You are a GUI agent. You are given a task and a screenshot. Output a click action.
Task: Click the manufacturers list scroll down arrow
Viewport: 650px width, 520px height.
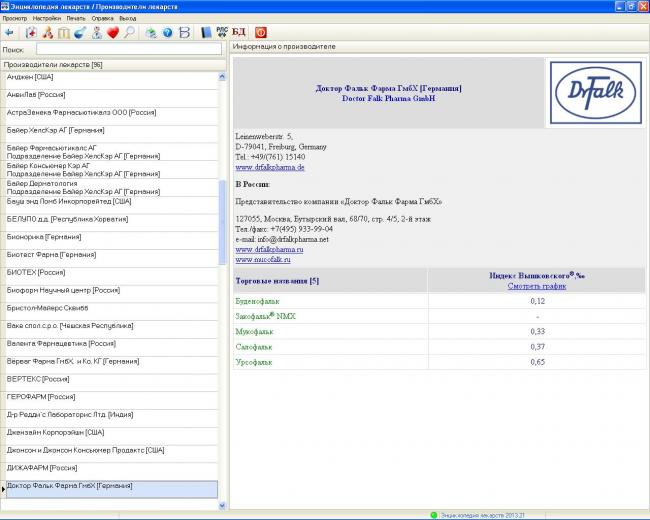pyautogui.click(x=222, y=505)
